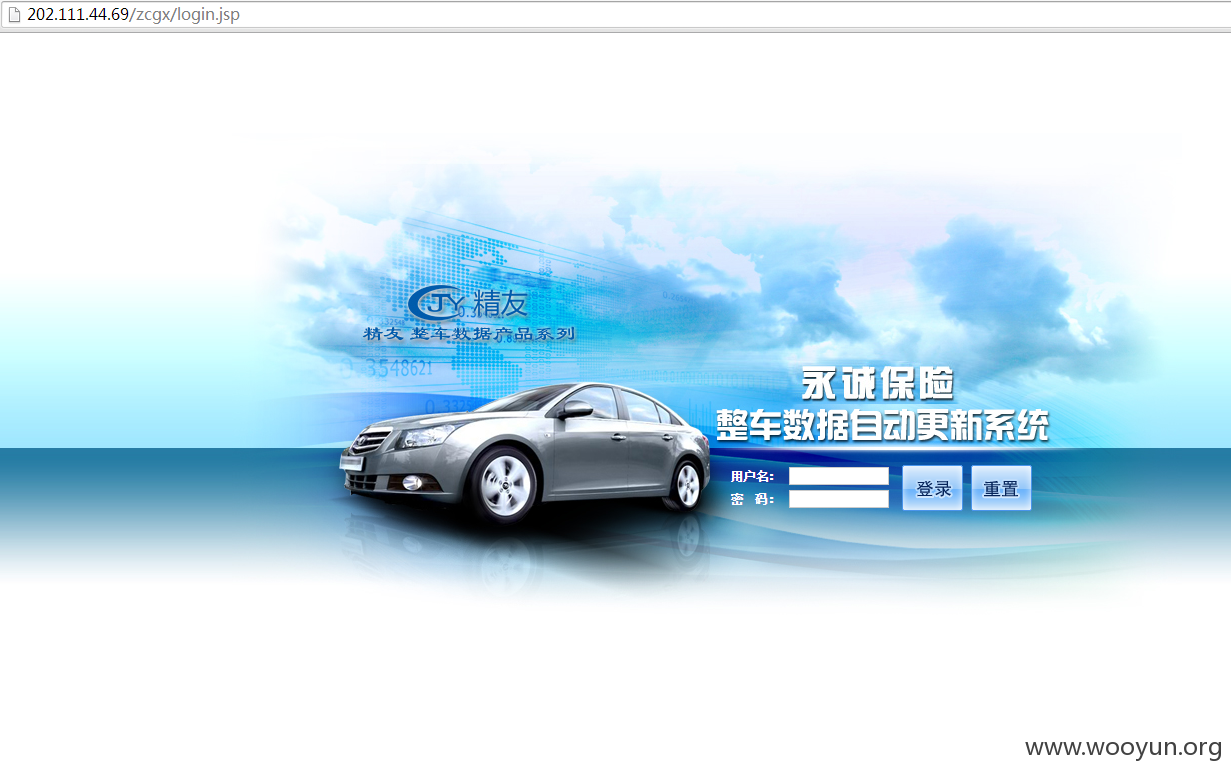1231x776 pixels.
Task: Click the JY 精友 logo
Action: pyautogui.click(x=468, y=303)
